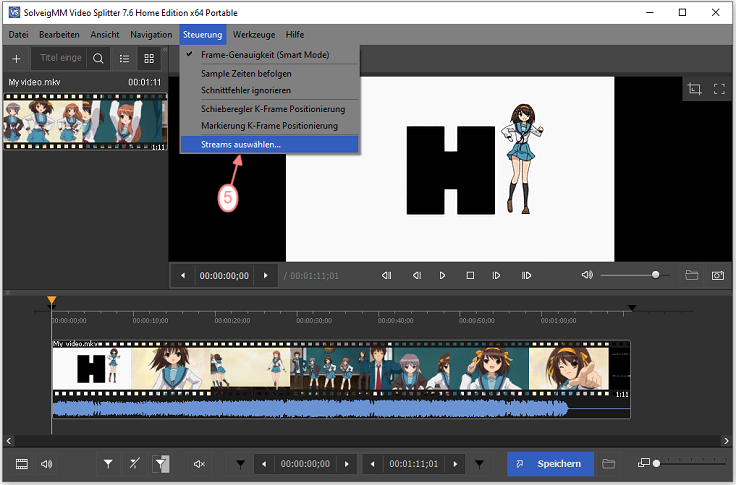The image size is (736, 485).
Task: Click the black end marker on ruler
Action: click(632, 308)
